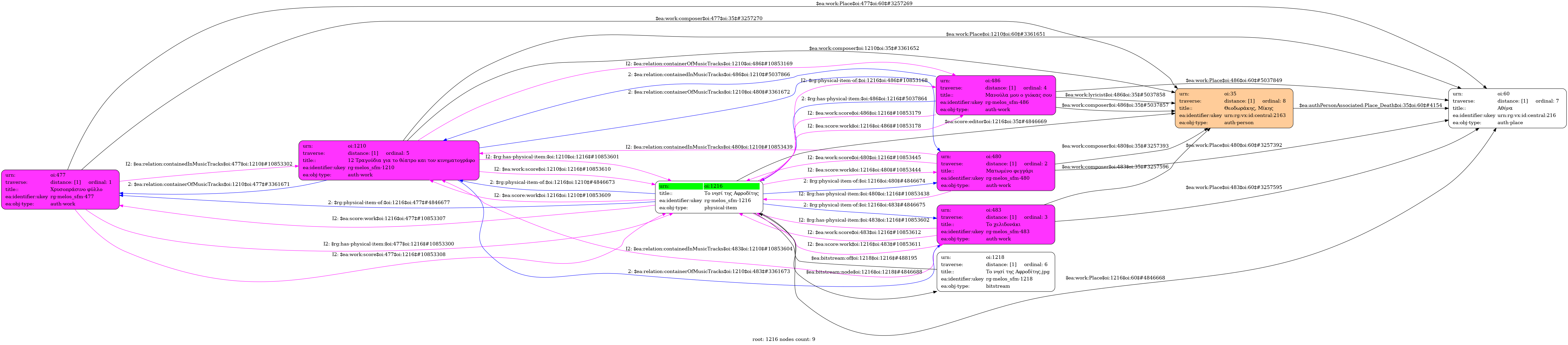This screenshot has height=345, width=1568.
Task: Select the oi:483 node Το χελιδονάκι
Action: [996, 224]
